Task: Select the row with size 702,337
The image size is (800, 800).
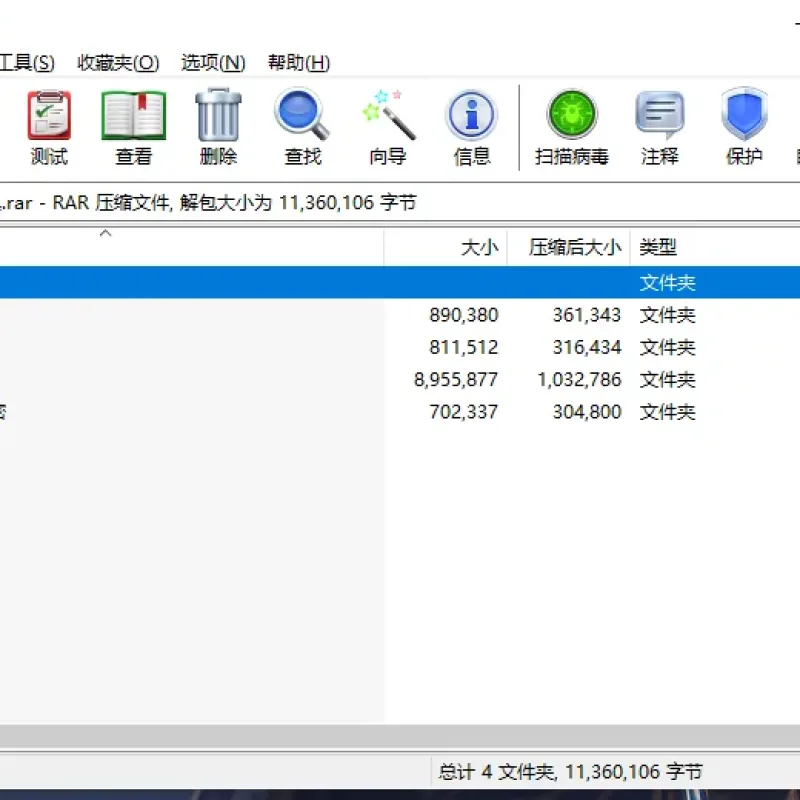Action: 400,411
